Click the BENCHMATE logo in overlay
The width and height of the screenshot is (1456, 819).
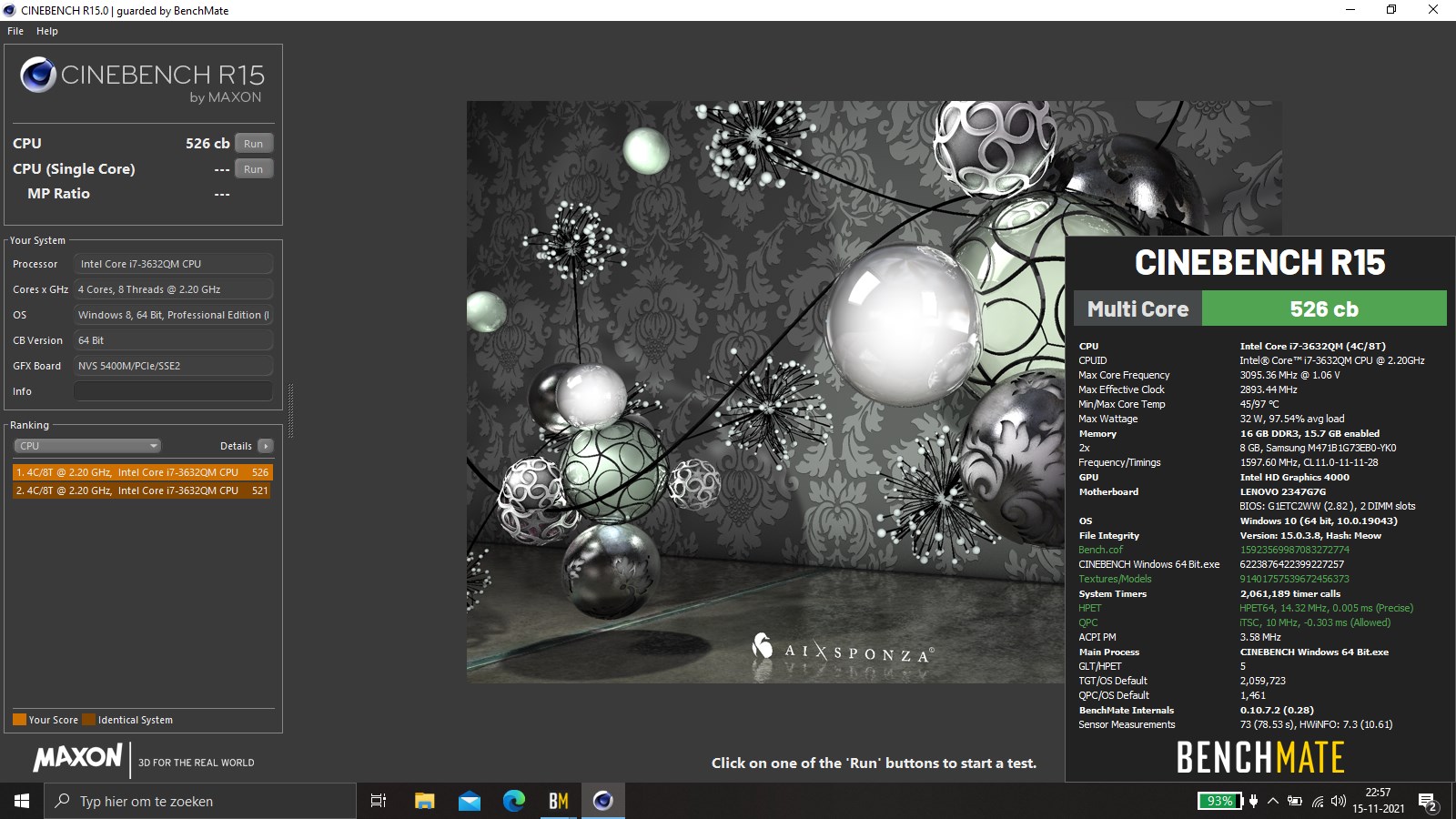(1260, 757)
